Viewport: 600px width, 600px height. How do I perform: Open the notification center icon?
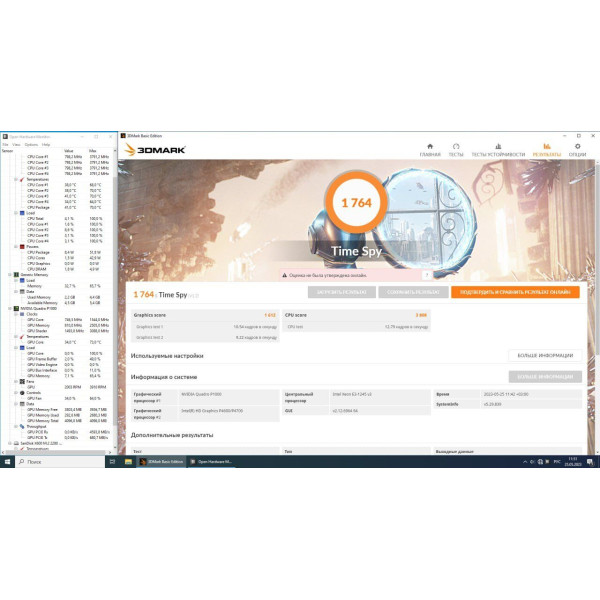point(590,462)
